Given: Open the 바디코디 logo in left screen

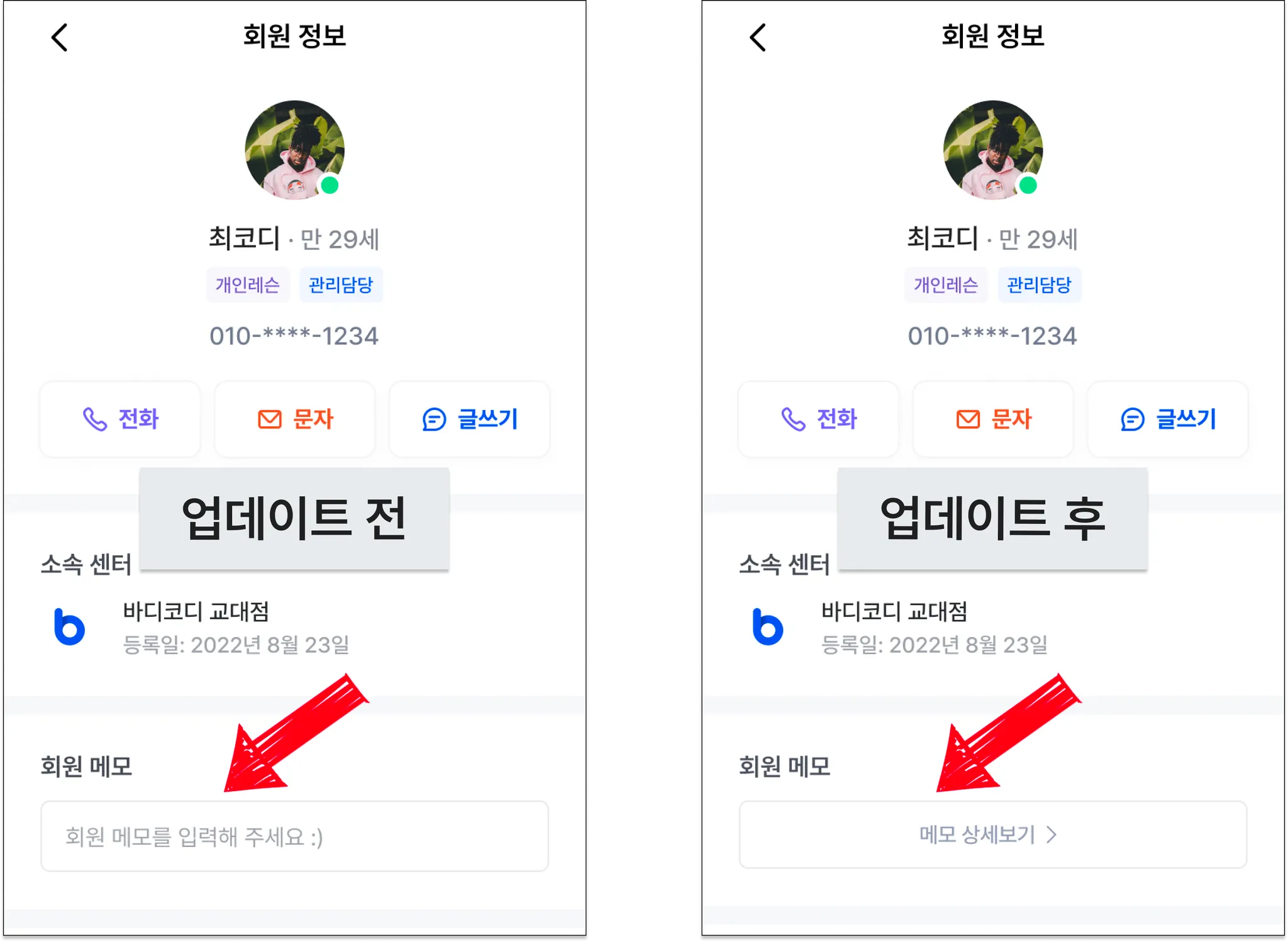Looking at the screenshot, I should [69, 626].
